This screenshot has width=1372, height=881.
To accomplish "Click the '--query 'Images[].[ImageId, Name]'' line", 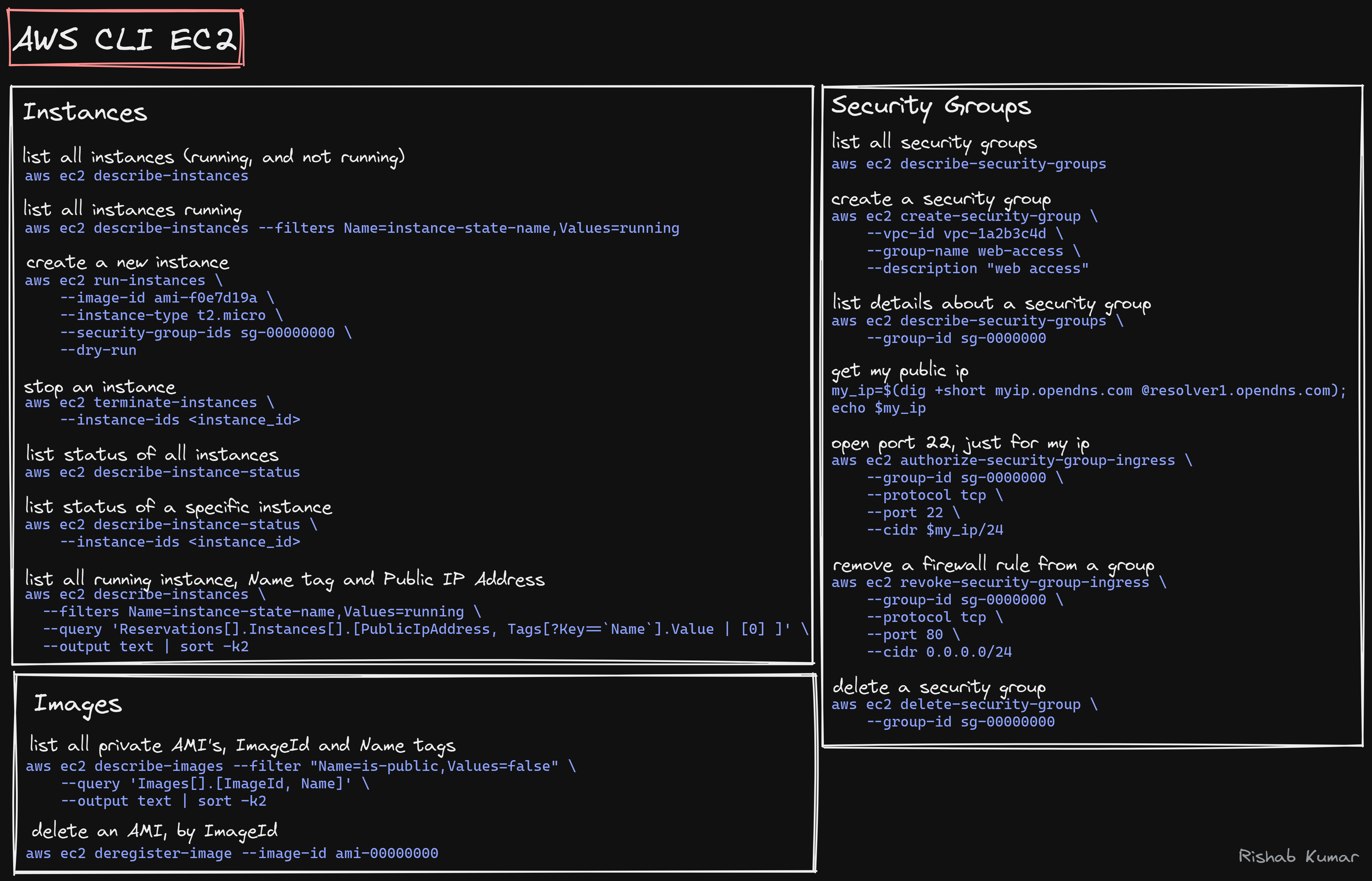I will coord(215,784).
